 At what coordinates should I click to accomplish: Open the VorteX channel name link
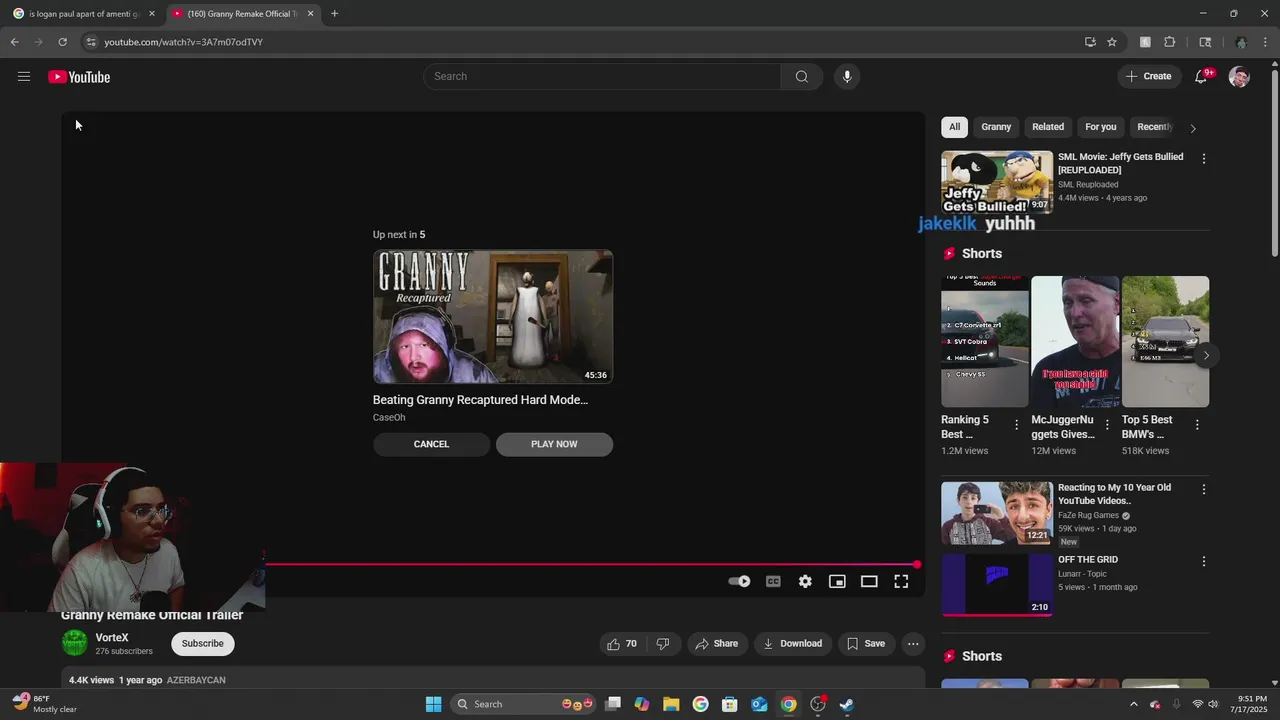click(x=112, y=638)
